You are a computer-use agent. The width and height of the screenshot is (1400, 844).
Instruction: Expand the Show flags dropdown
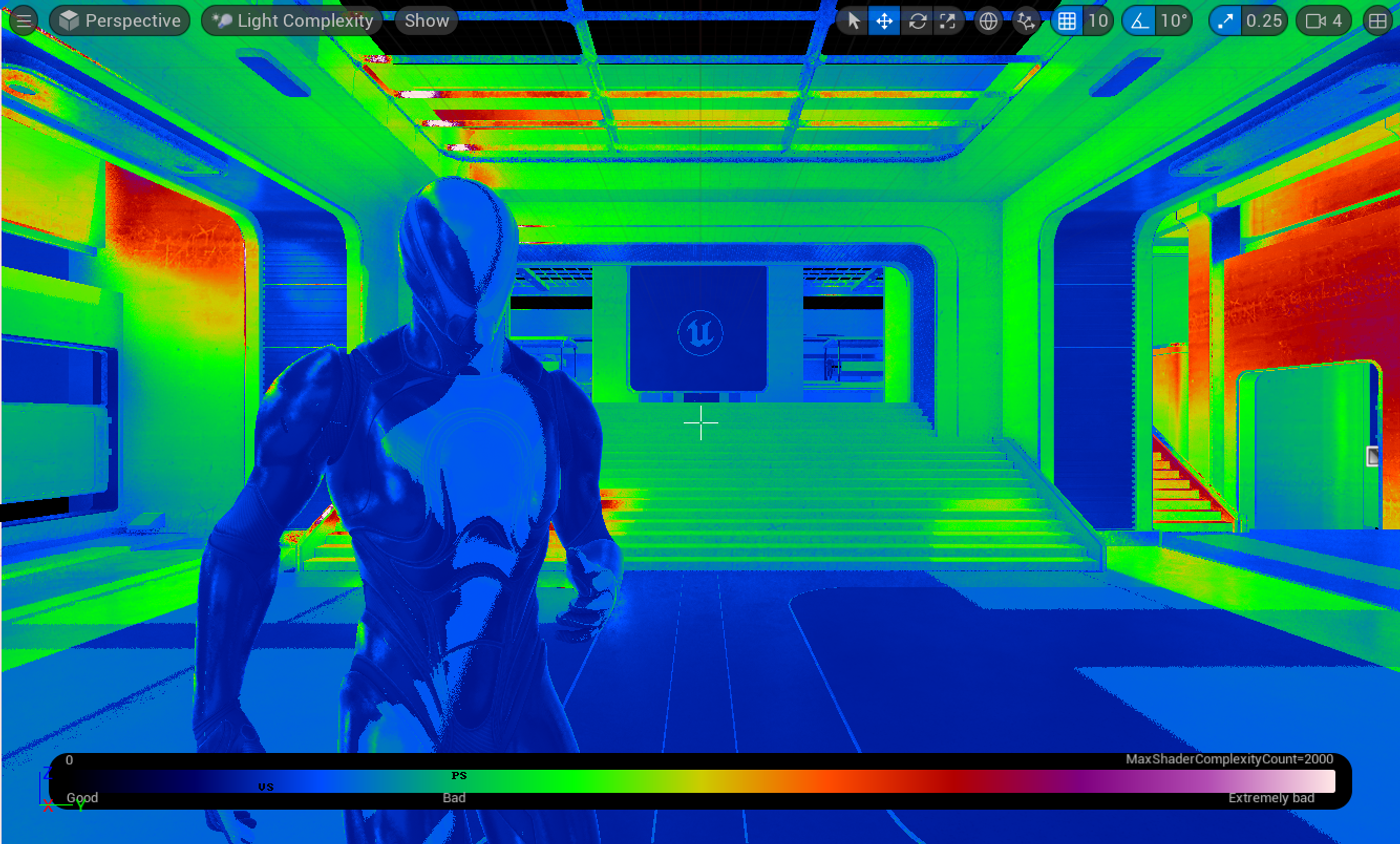425,20
